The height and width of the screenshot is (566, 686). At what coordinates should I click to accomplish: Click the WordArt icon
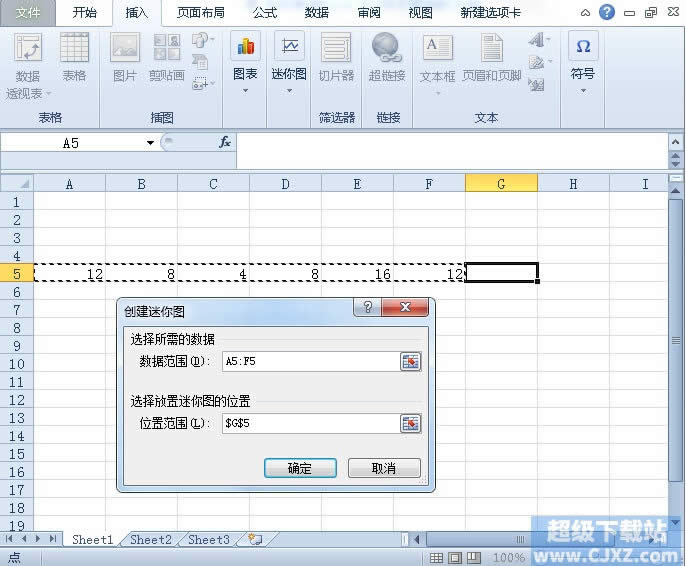(538, 40)
